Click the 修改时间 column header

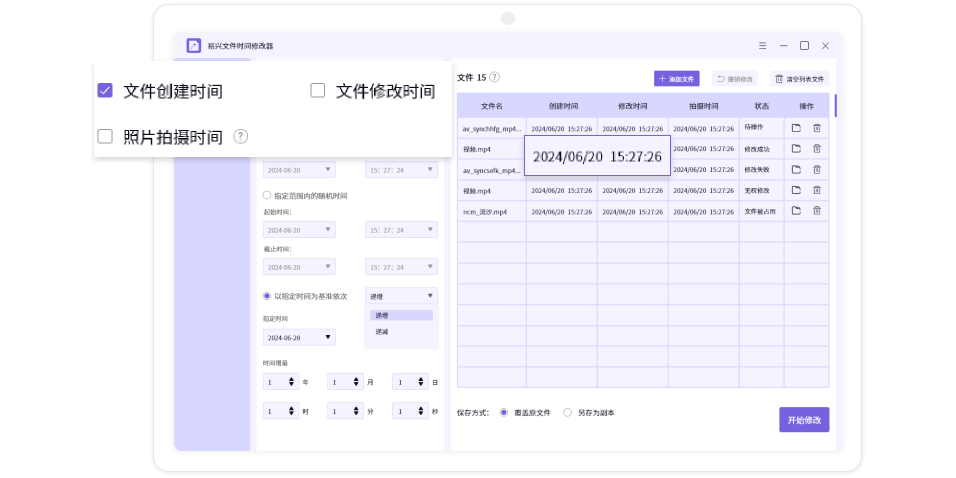633,105
